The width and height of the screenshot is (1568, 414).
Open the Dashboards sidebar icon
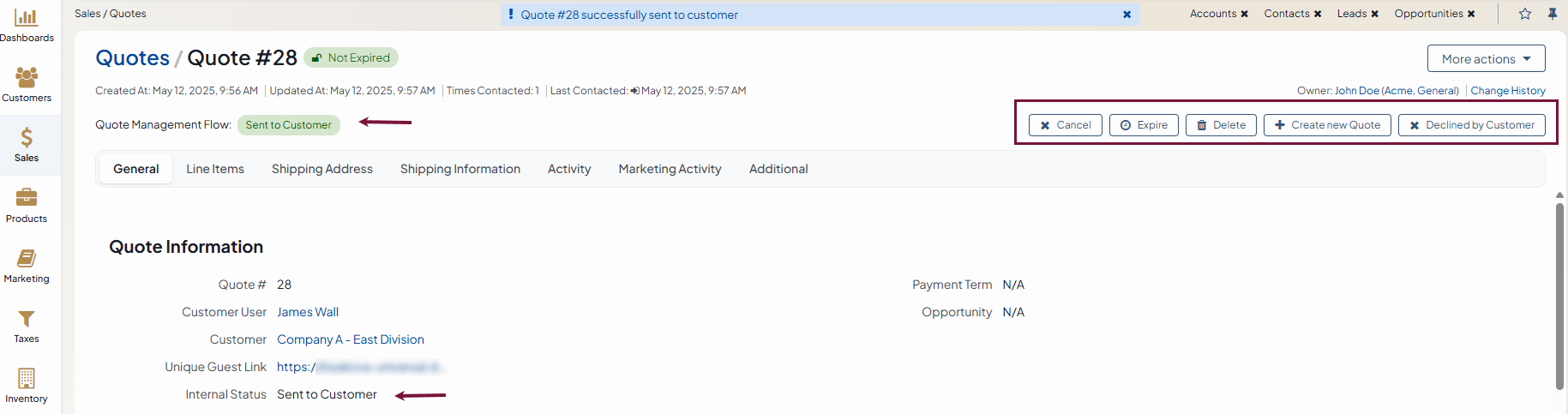pyautogui.click(x=27, y=18)
